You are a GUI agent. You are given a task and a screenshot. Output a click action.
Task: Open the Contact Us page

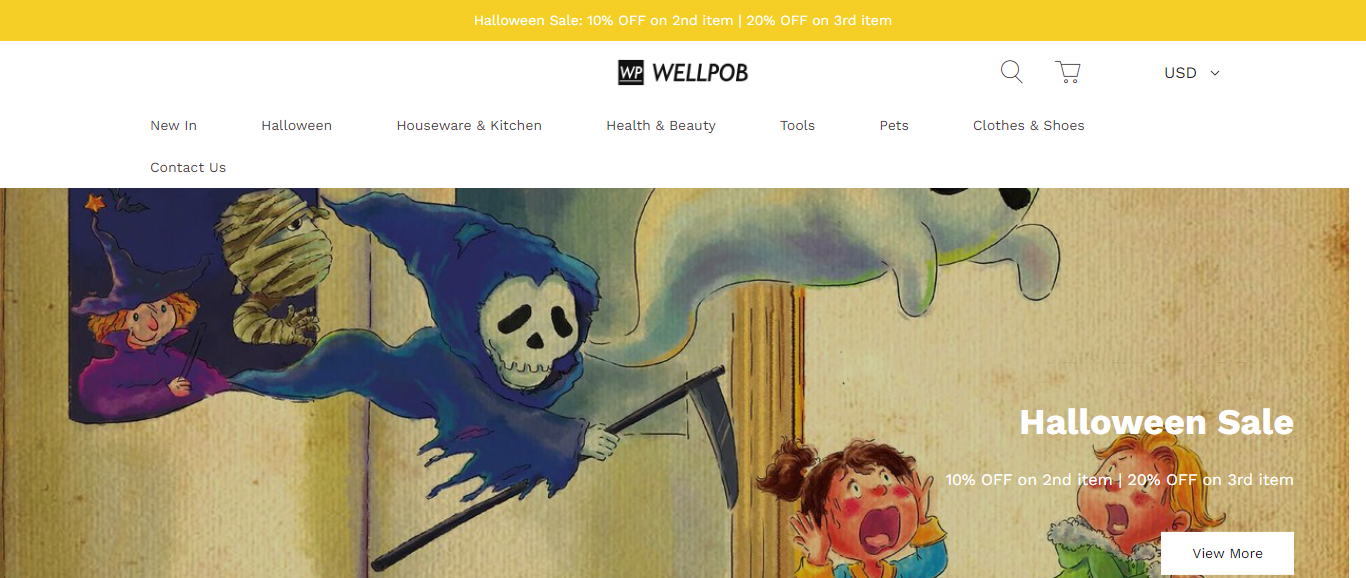click(x=188, y=167)
